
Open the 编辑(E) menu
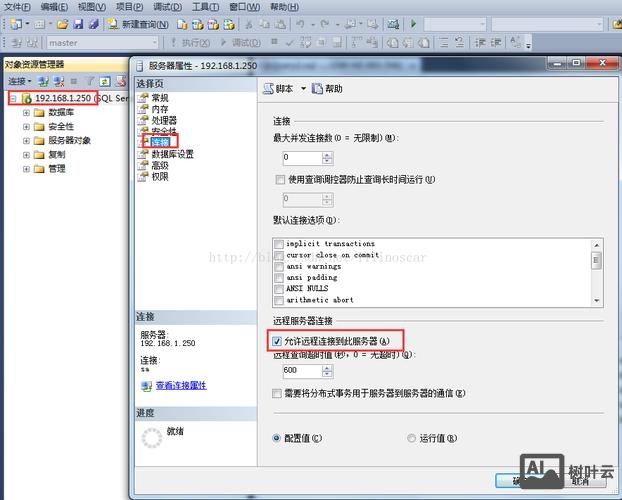click(54, 7)
